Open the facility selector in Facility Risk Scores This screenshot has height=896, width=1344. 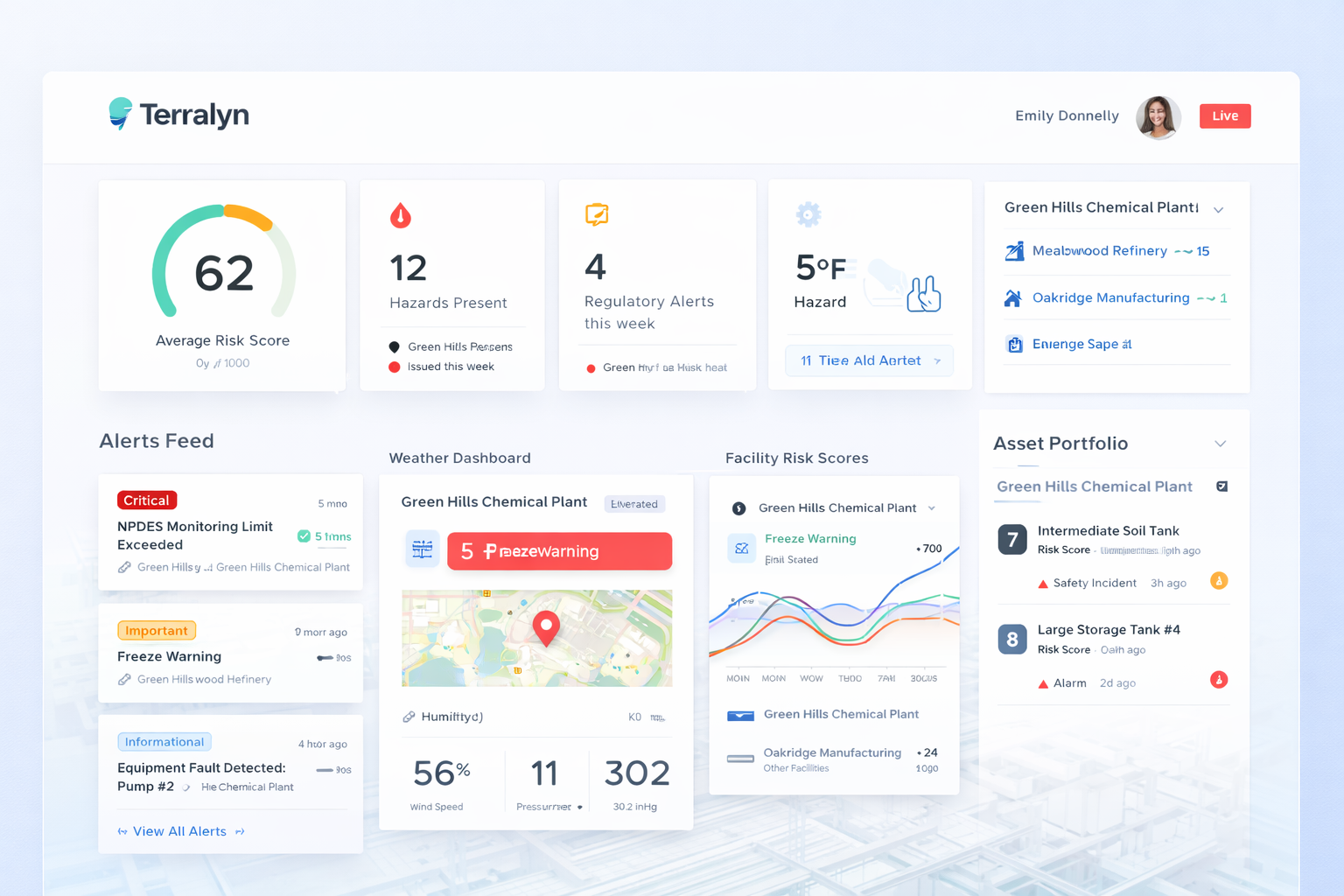[933, 507]
